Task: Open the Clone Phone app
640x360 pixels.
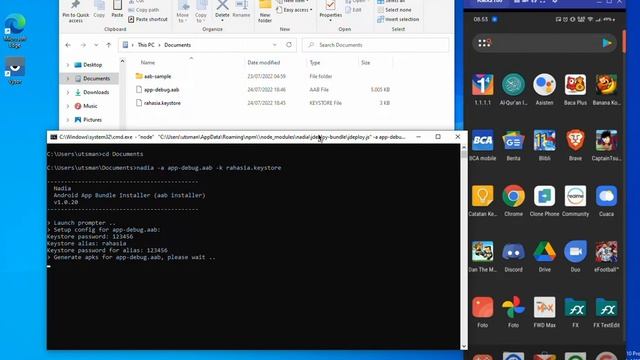Action: click(544, 196)
